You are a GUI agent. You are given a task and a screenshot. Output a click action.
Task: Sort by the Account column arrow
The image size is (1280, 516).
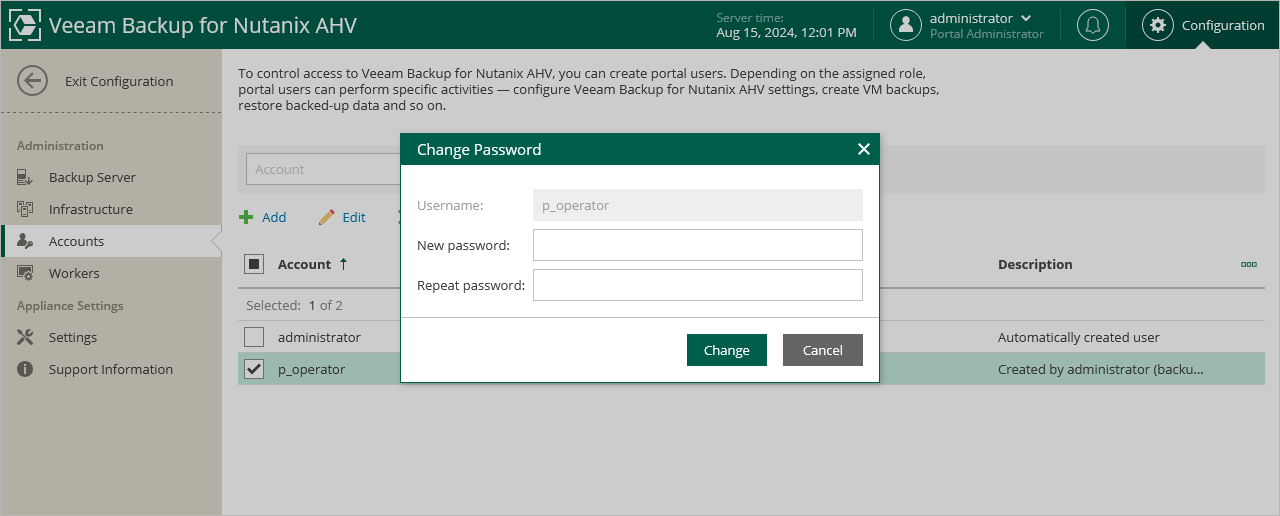tap(343, 264)
